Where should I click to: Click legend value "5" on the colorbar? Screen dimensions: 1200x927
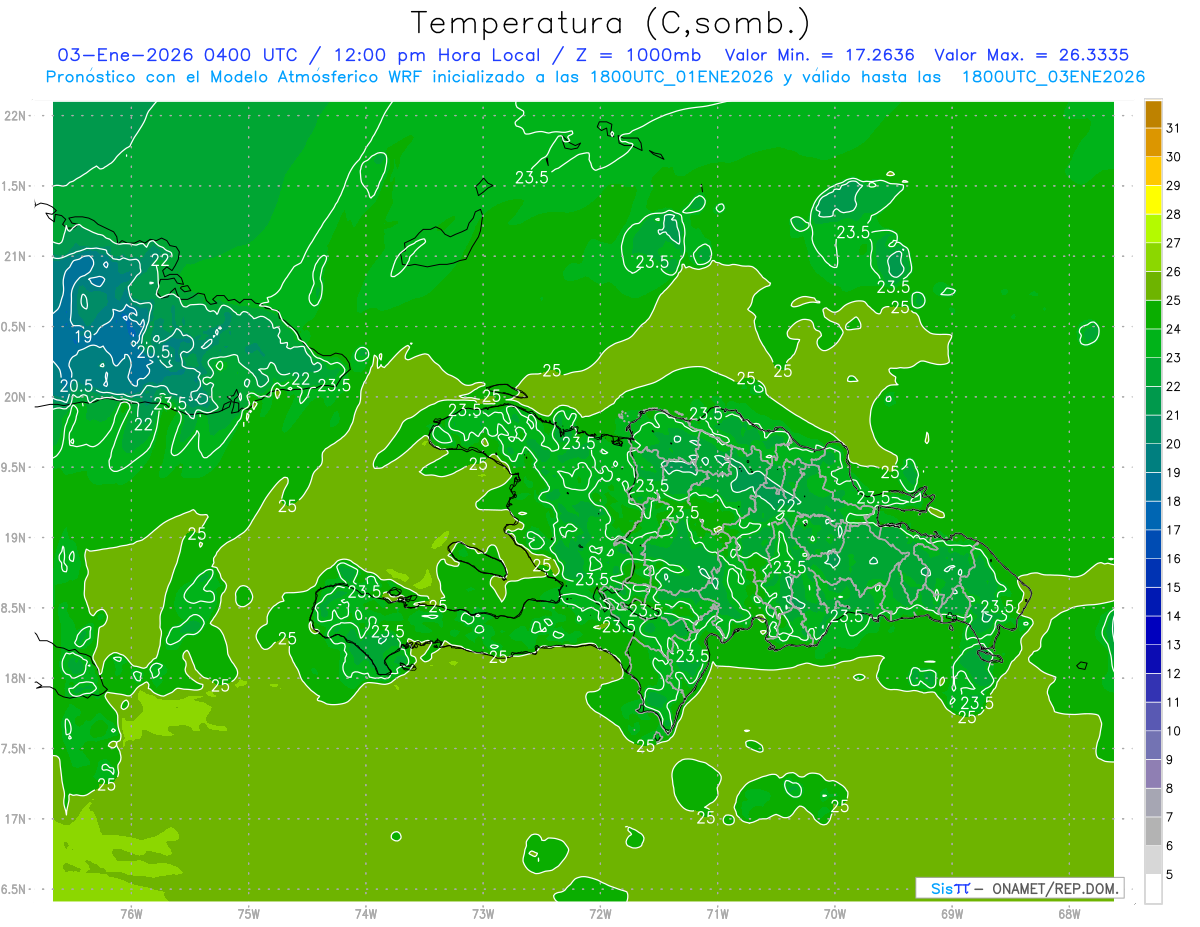pyautogui.click(x=1170, y=875)
